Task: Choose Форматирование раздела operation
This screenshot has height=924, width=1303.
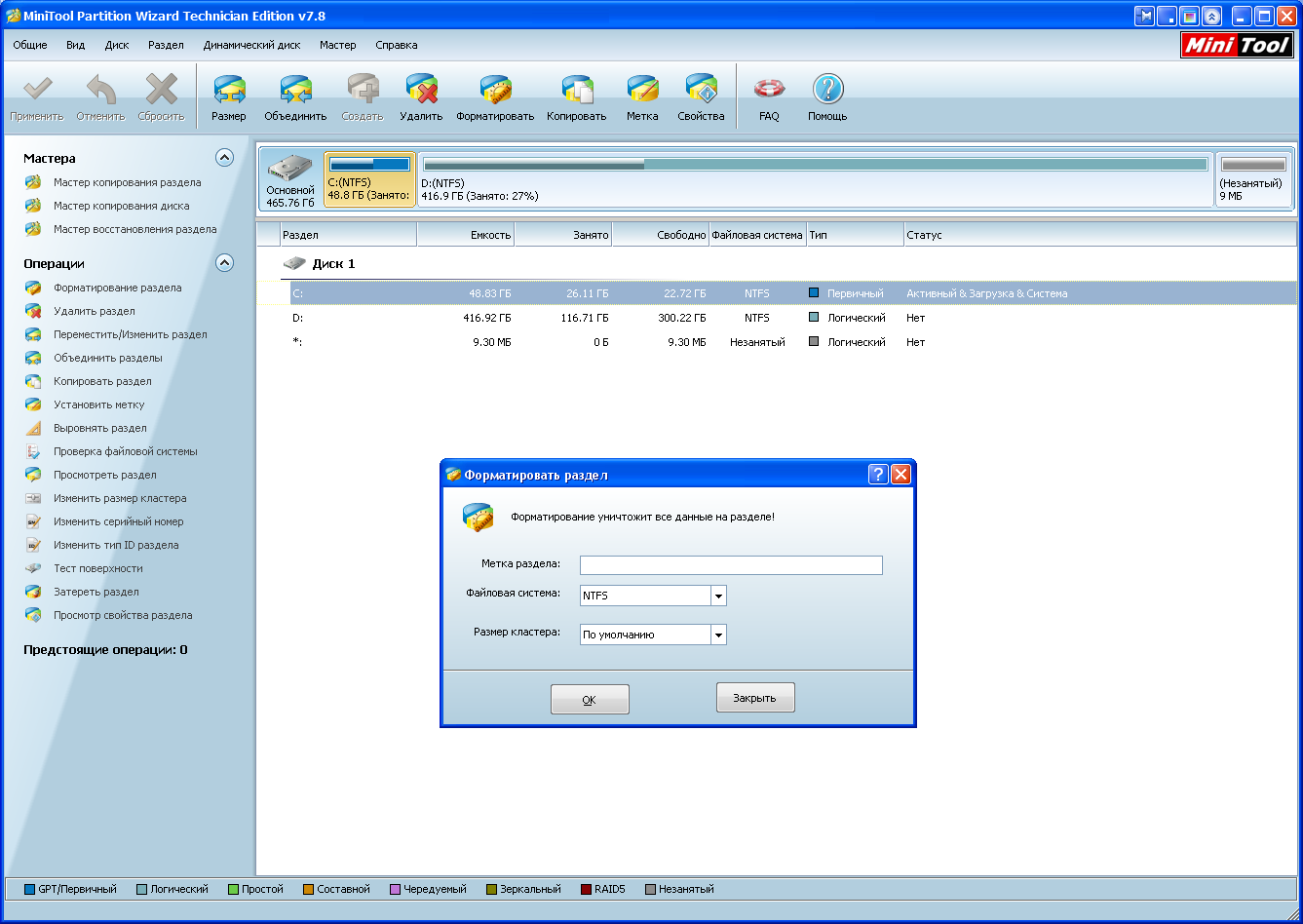Action: (118, 288)
